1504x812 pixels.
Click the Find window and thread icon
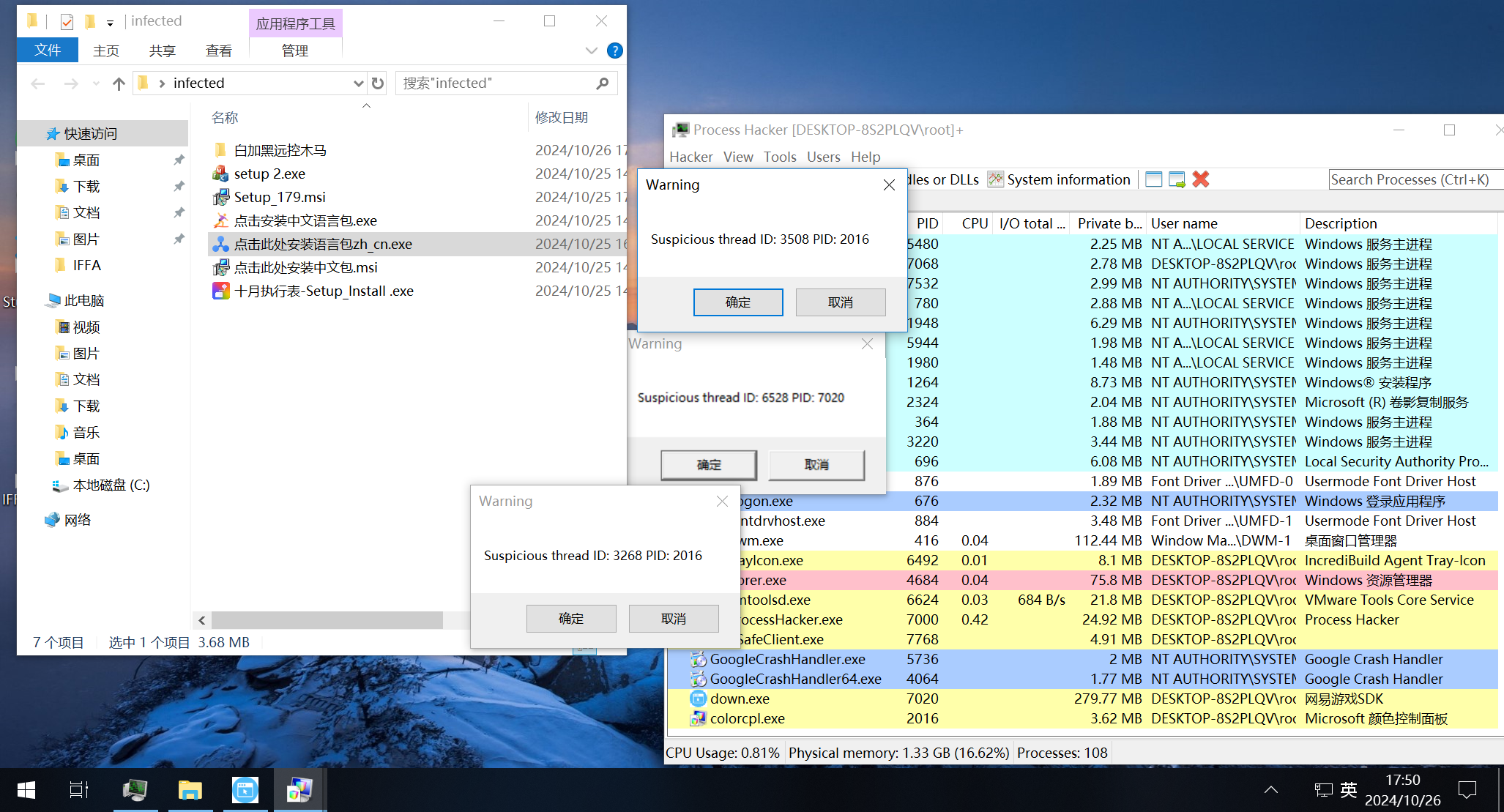point(1177,179)
